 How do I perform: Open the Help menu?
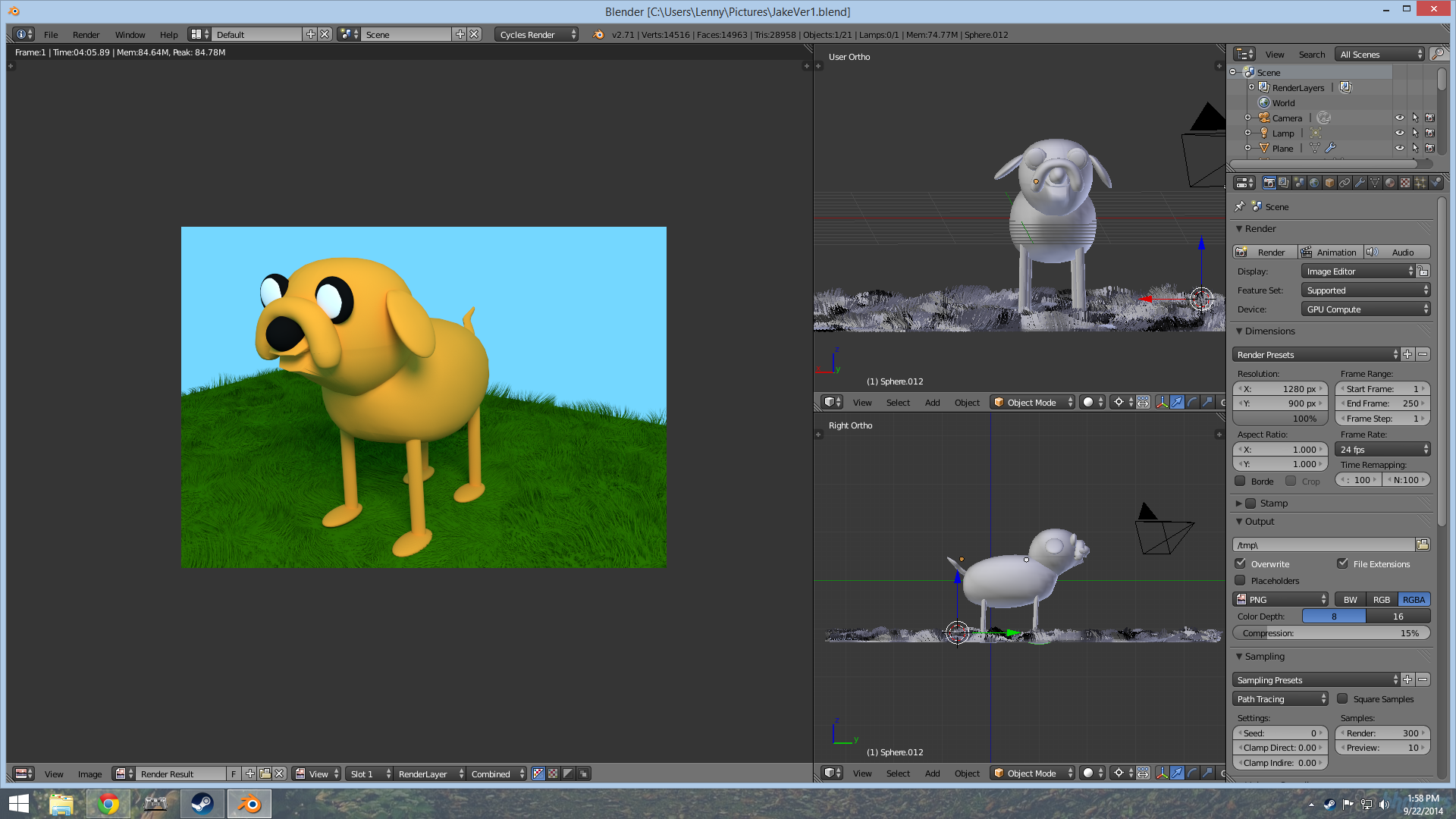168,34
